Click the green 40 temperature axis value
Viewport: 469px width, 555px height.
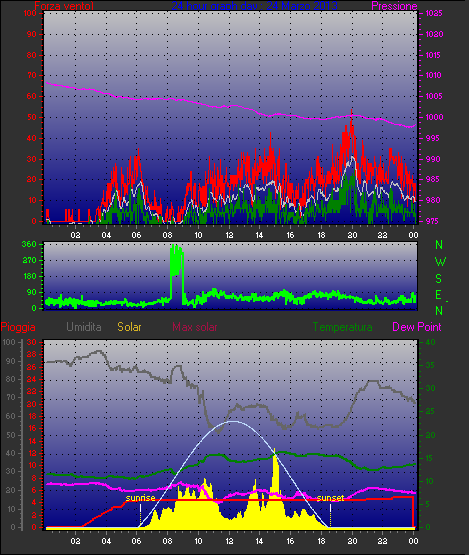(430, 343)
